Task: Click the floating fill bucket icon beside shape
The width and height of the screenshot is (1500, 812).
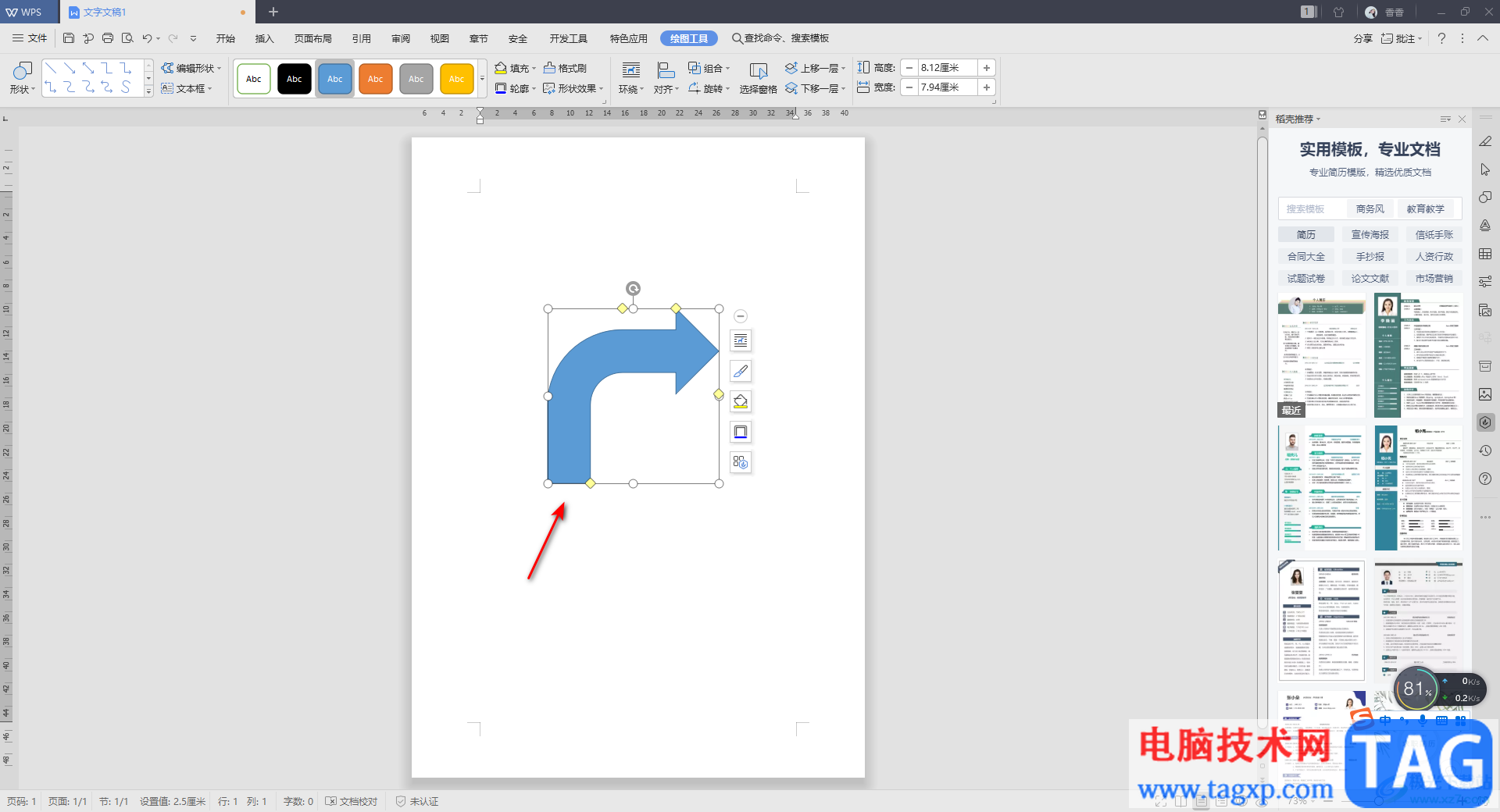Action: pos(741,401)
